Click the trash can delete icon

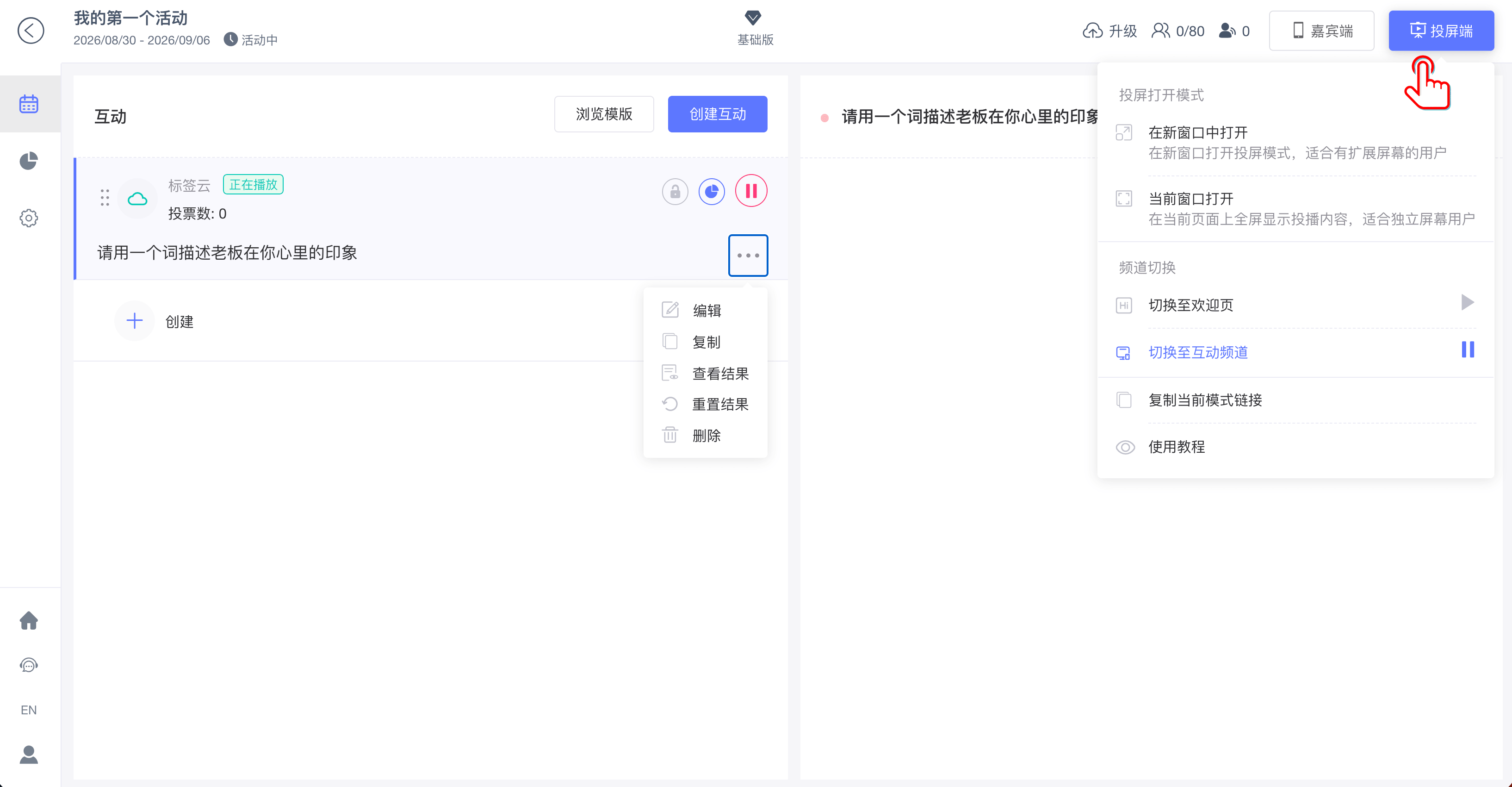[x=670, y=435]
